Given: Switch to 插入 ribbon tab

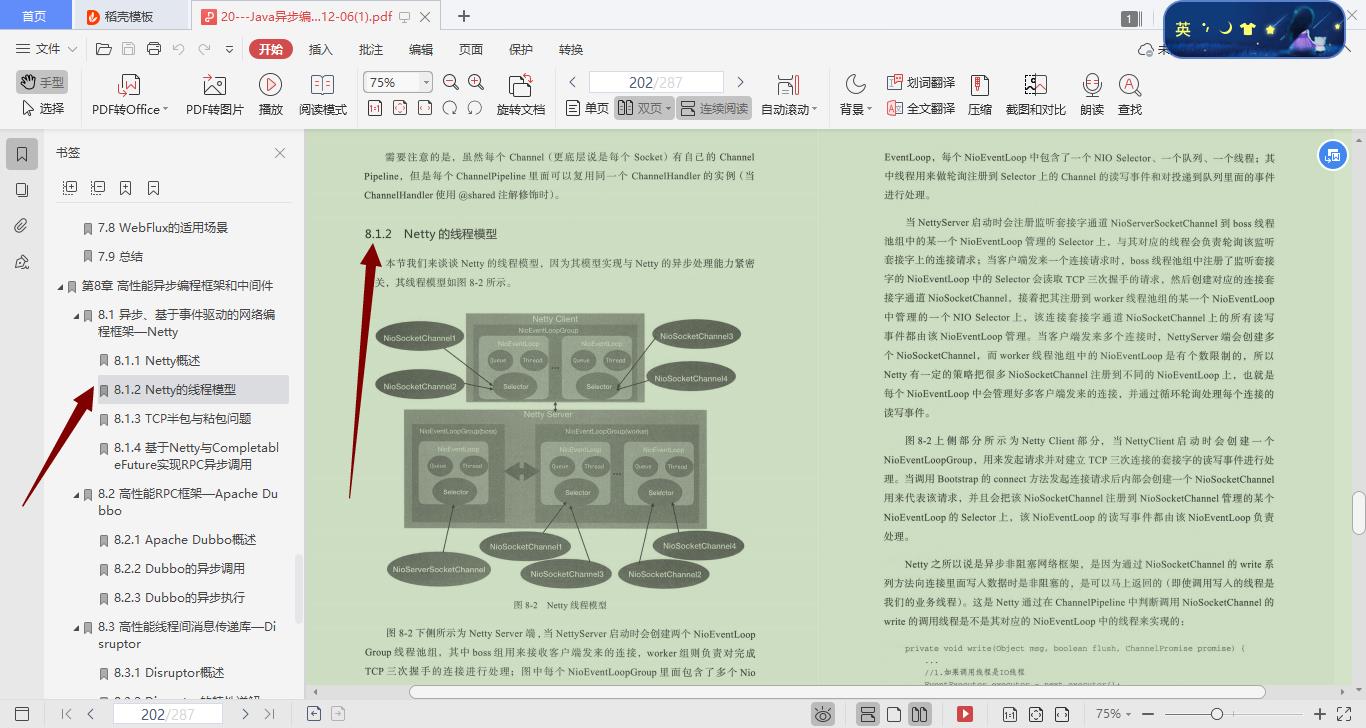Looking at the screenshot, I should pyautogui.click(x=321, y=49).
